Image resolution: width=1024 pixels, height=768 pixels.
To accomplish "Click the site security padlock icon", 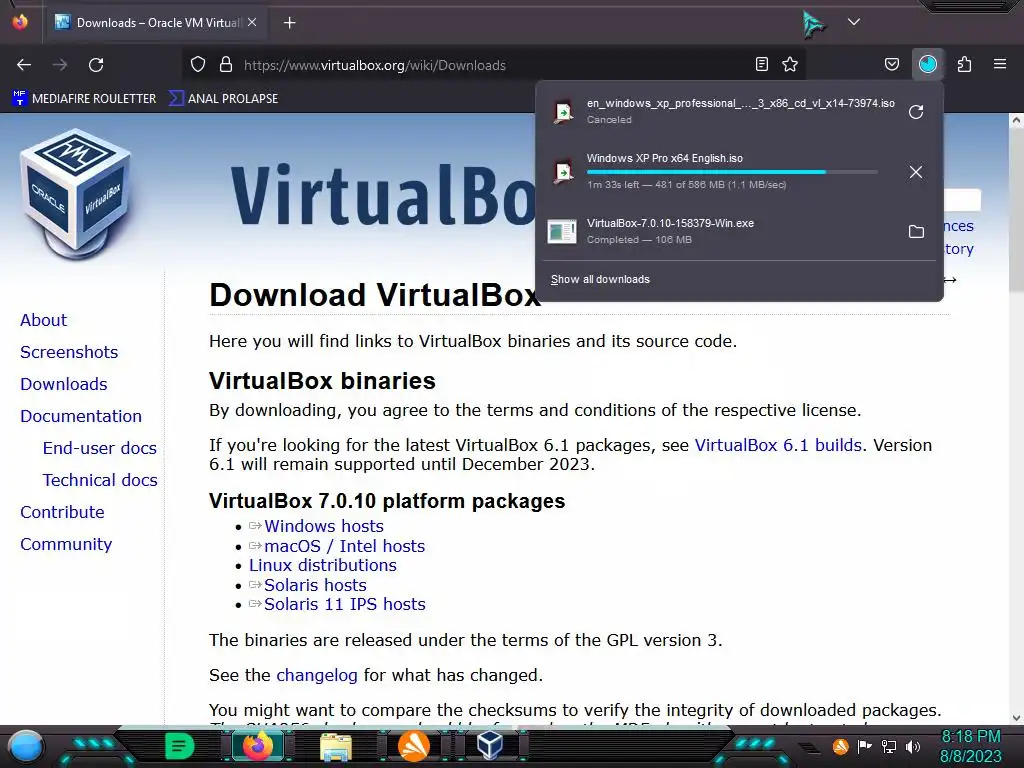I will point(226,65).
